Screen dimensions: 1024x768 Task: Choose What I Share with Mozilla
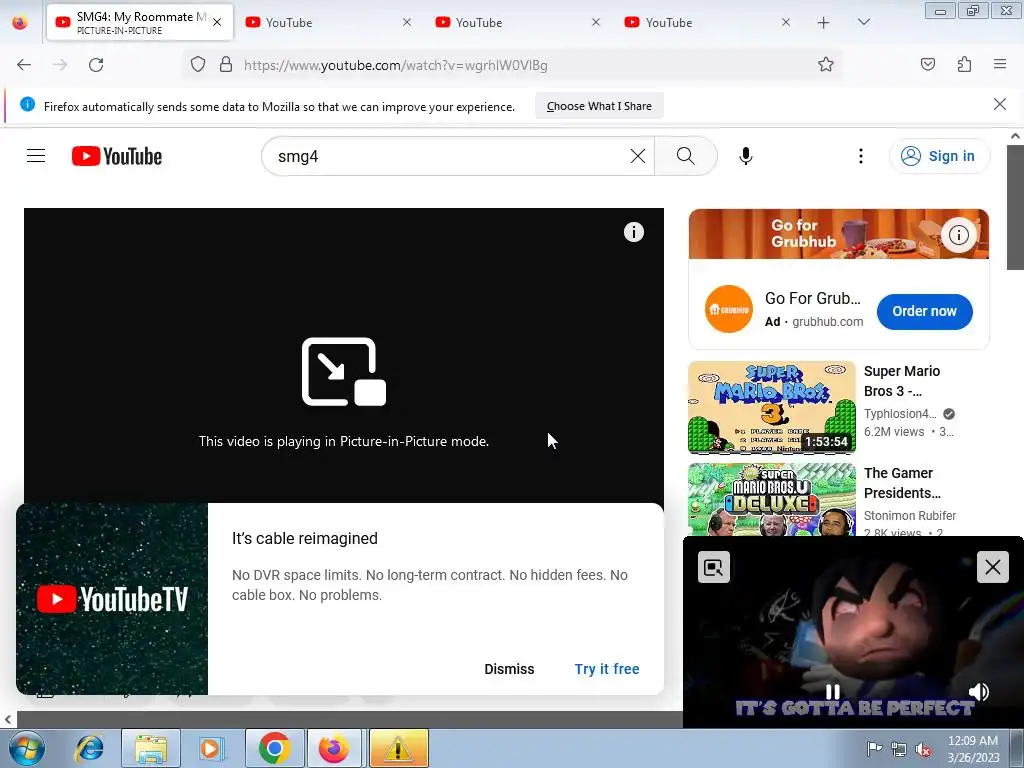pos(599,106)
